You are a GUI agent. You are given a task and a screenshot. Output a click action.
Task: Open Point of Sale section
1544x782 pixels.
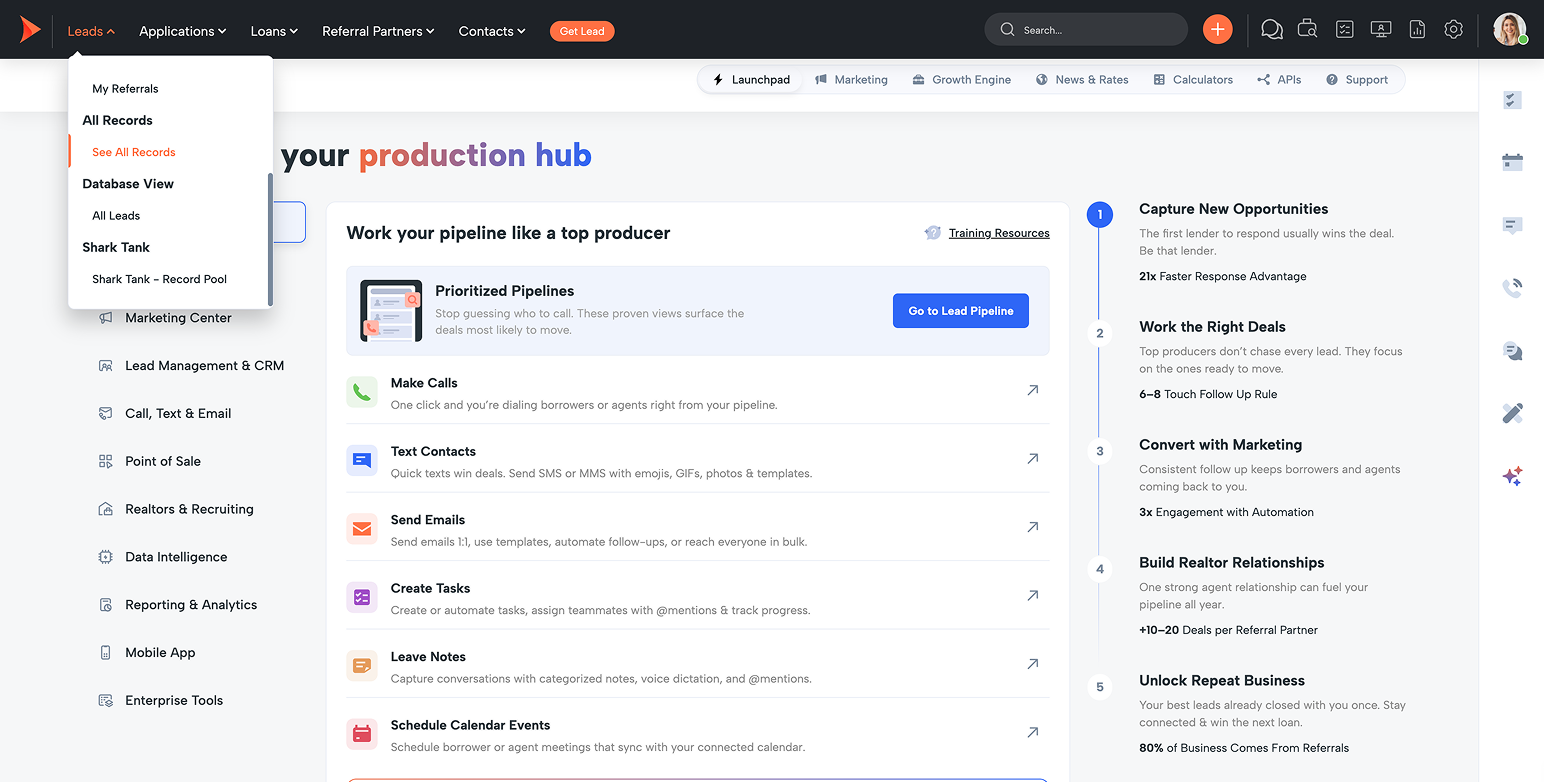[x=163, y=462]
